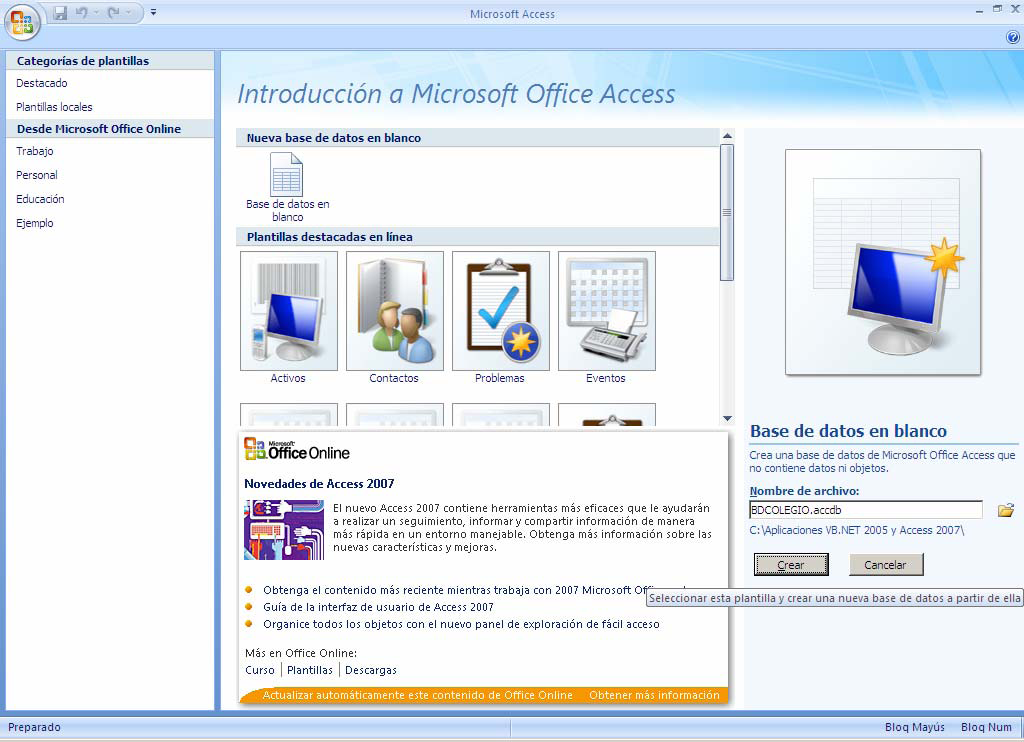This screenshot has width=1024, height=742.
Task: Click the Nombre de archivo text field
Action: coord(865,510)
